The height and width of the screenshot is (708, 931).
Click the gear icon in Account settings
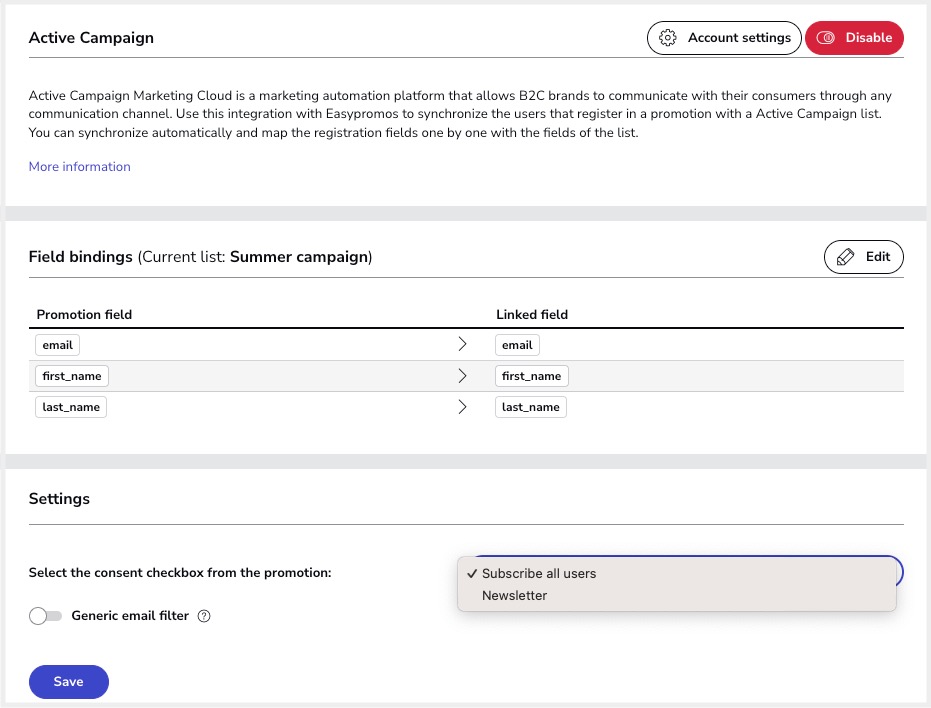click(x=668, y=38)
